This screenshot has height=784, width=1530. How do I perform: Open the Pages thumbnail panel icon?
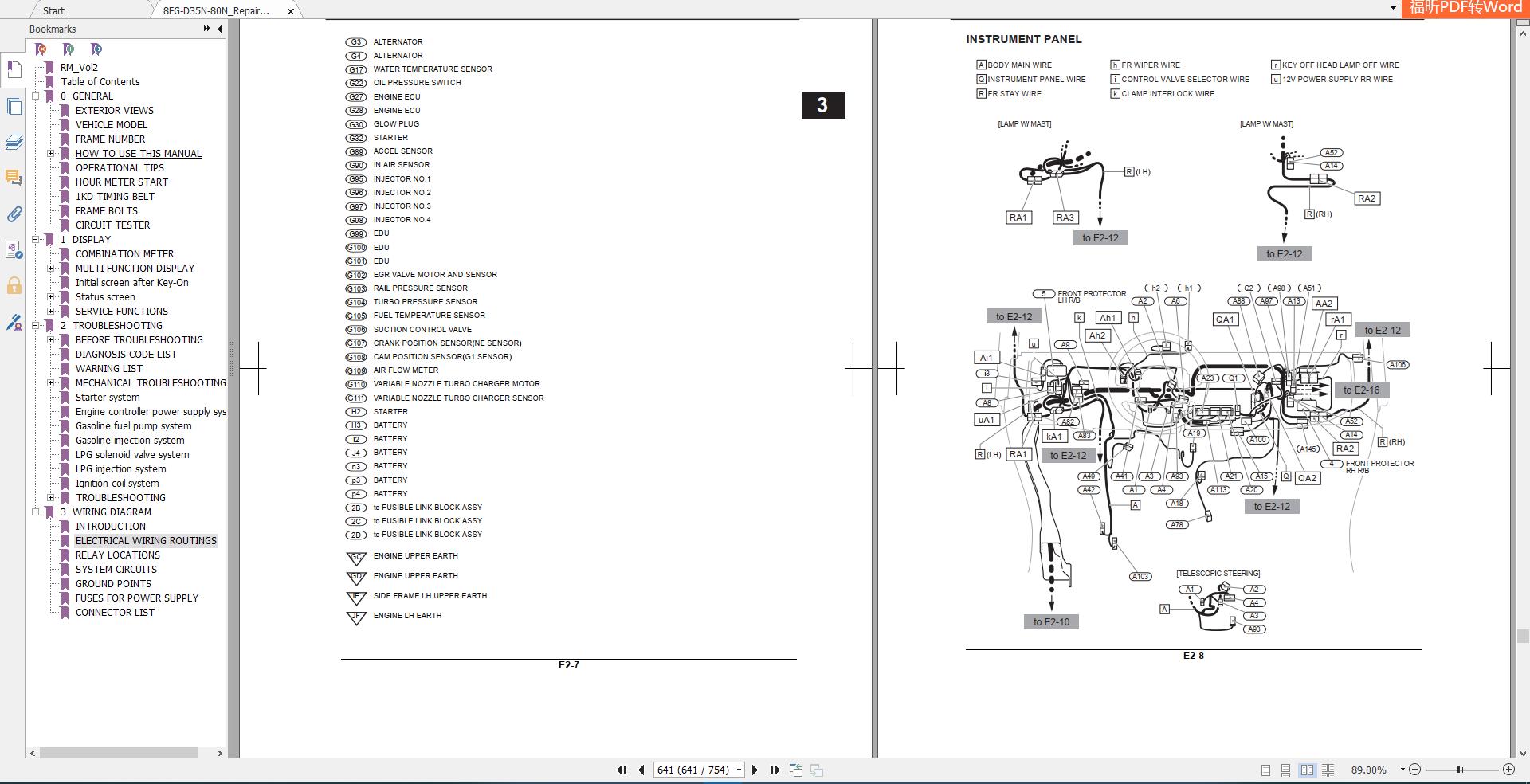(x=14, y=106)
